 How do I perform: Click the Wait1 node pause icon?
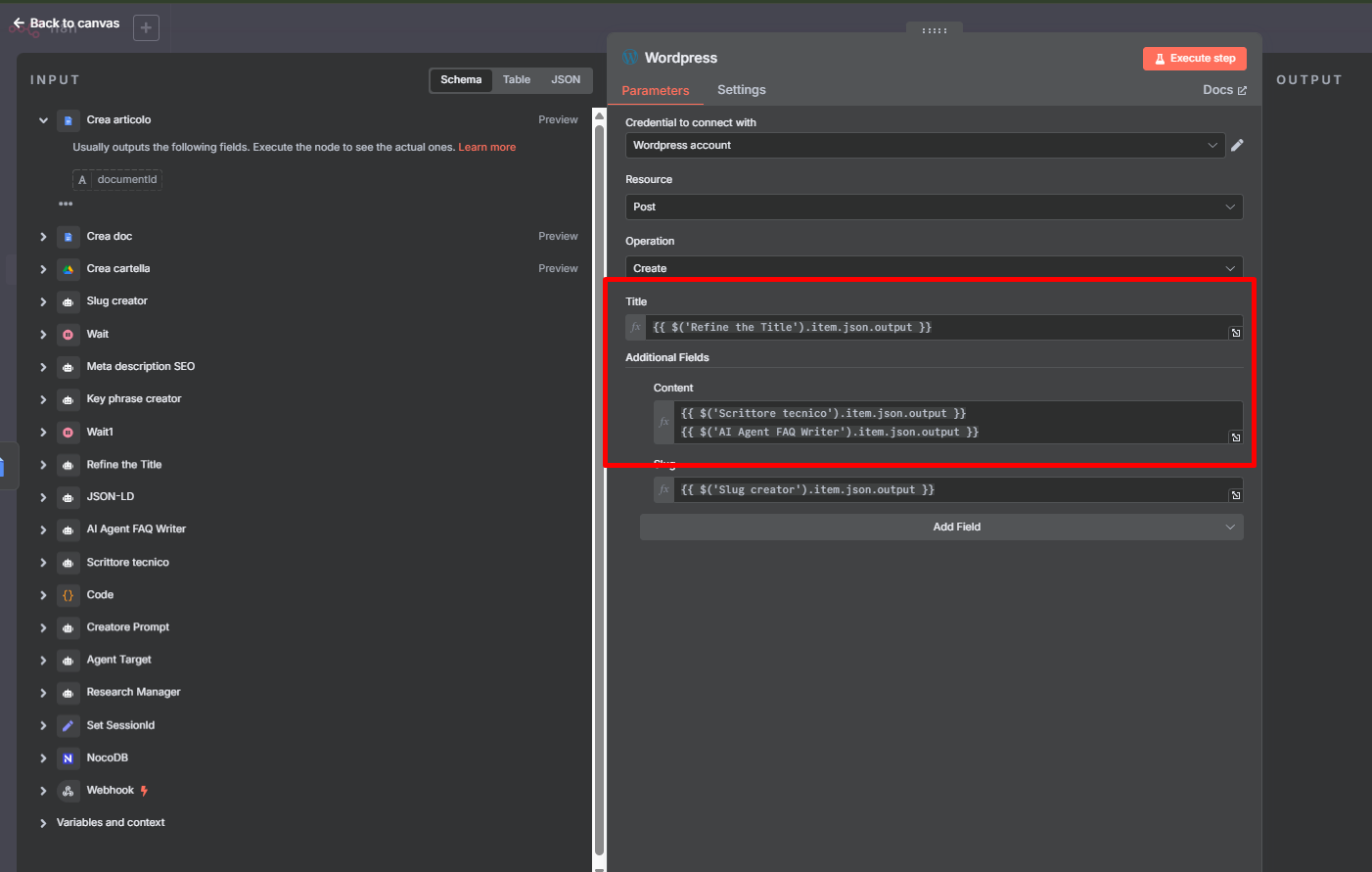(x=68, y=433)
